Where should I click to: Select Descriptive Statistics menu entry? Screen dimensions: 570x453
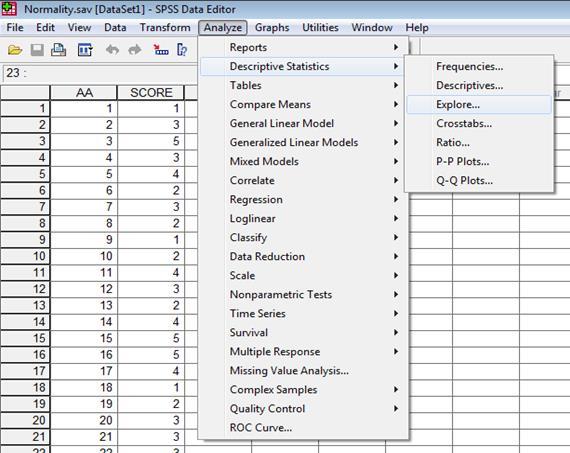coord(302,66)
